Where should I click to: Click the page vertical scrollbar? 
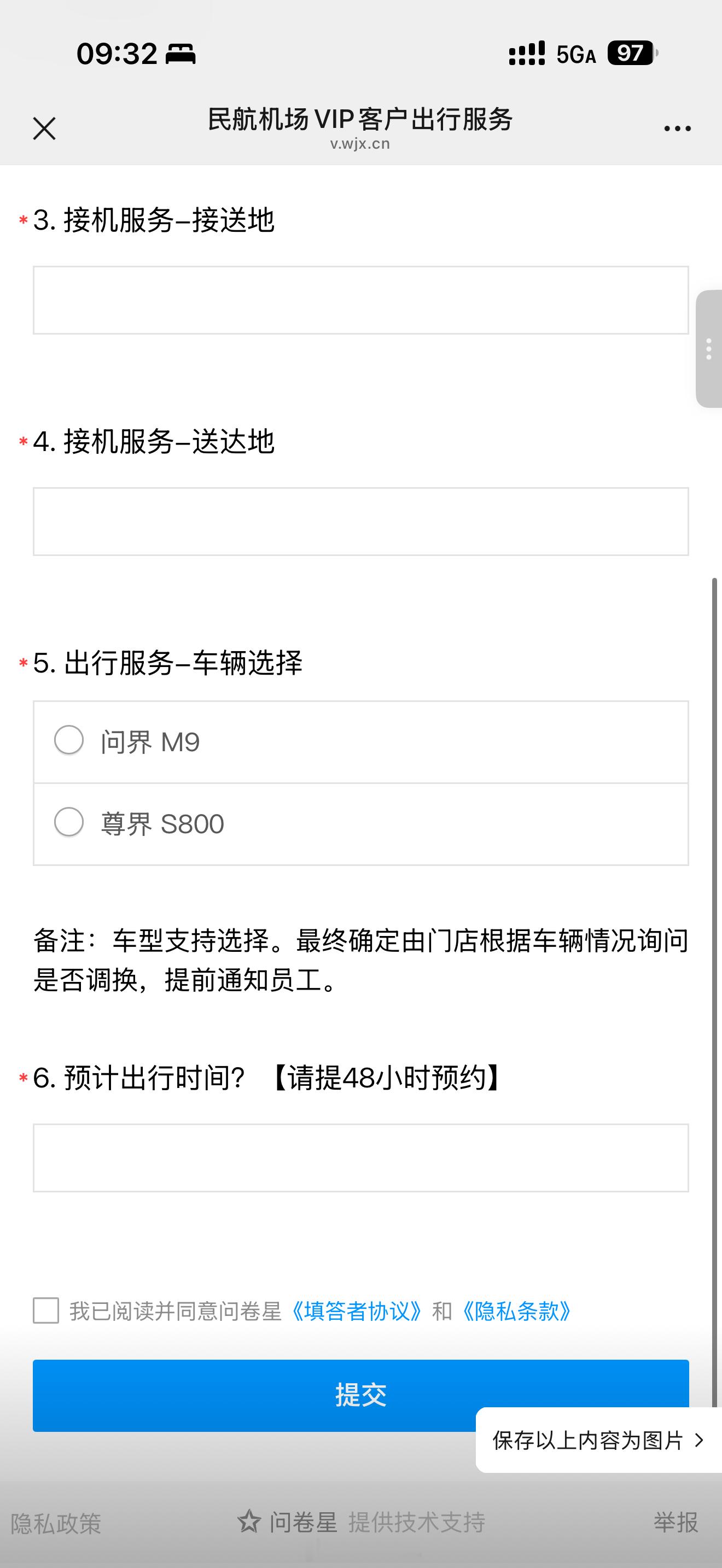(715, 992)
